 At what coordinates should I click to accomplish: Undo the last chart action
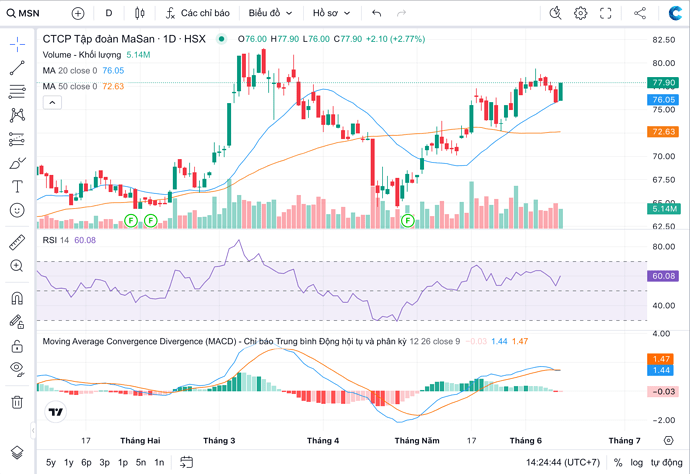pos(376,13)
